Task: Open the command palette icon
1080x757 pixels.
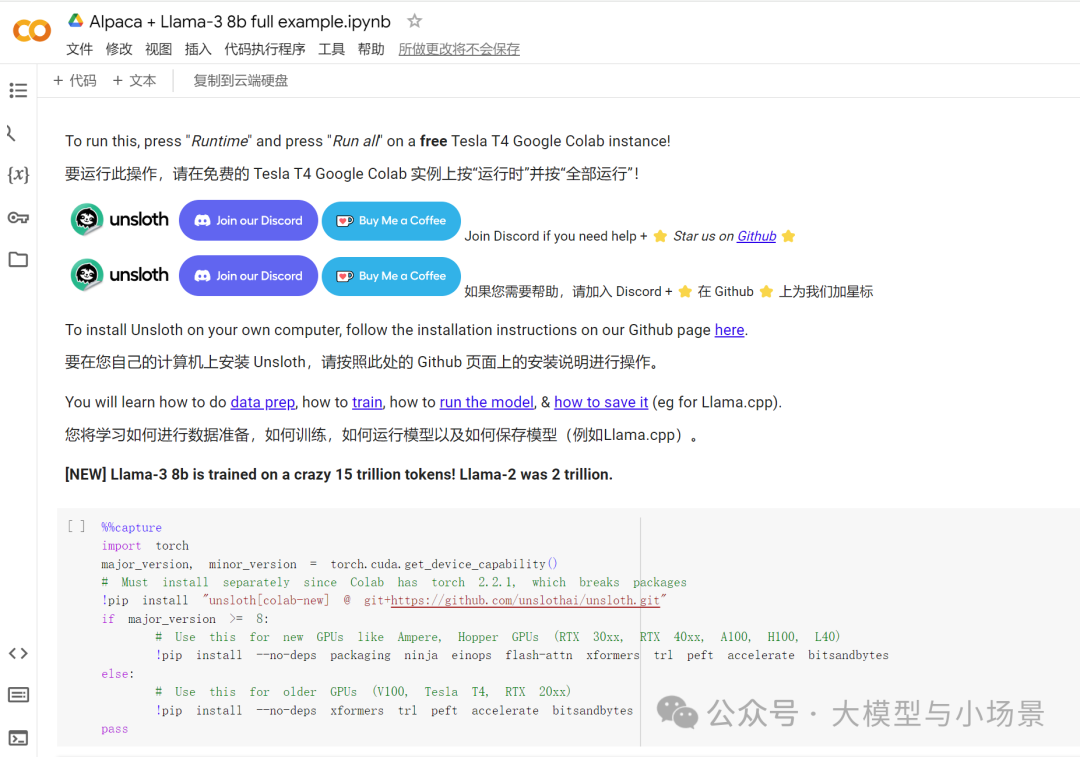Action: click(x=18, y=694)
